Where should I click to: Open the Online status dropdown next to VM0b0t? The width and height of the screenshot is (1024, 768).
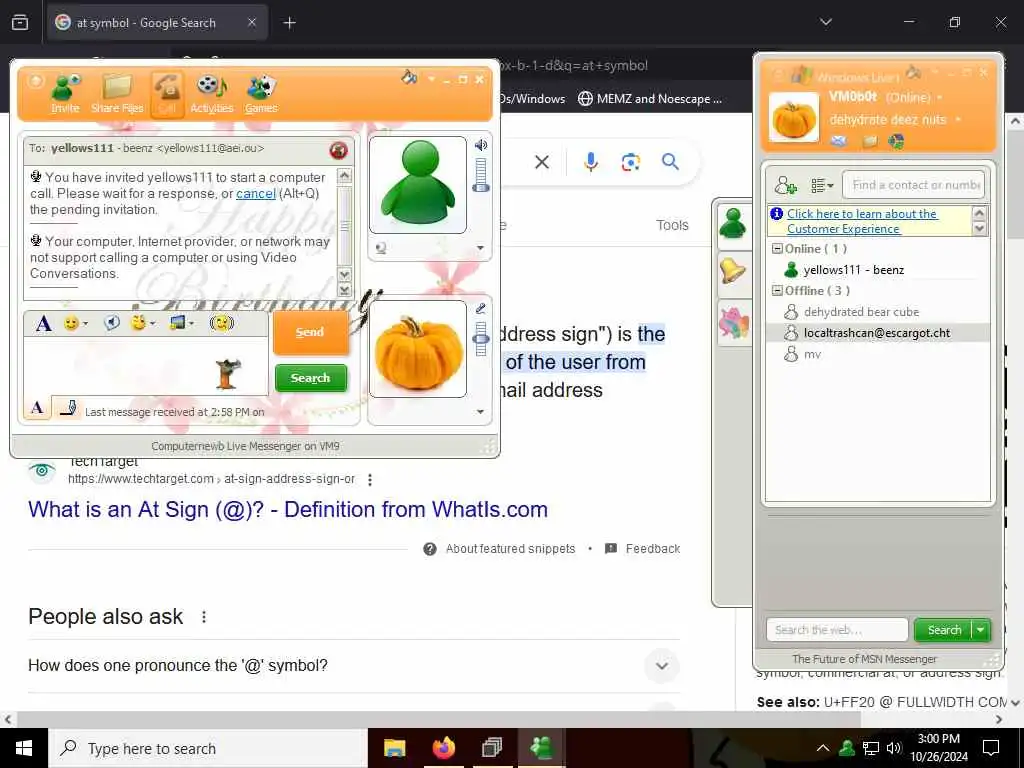[940, 98]
